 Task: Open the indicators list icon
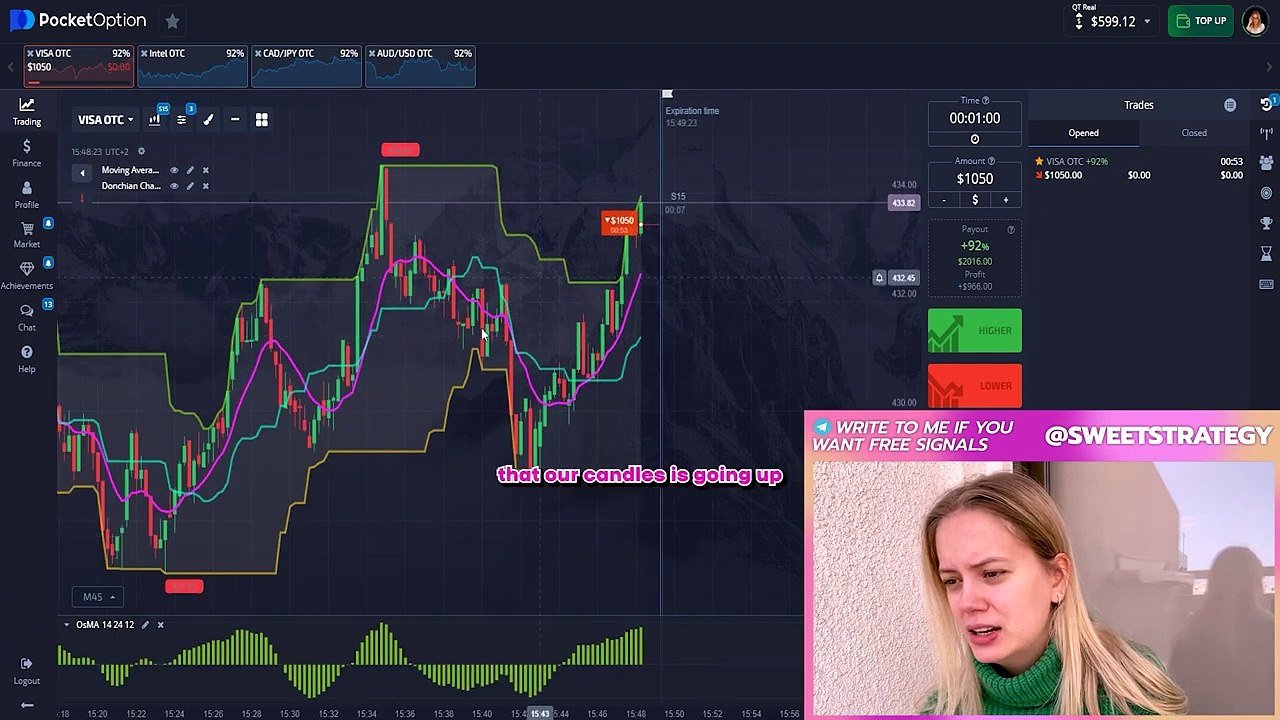[x=182, y=120]
